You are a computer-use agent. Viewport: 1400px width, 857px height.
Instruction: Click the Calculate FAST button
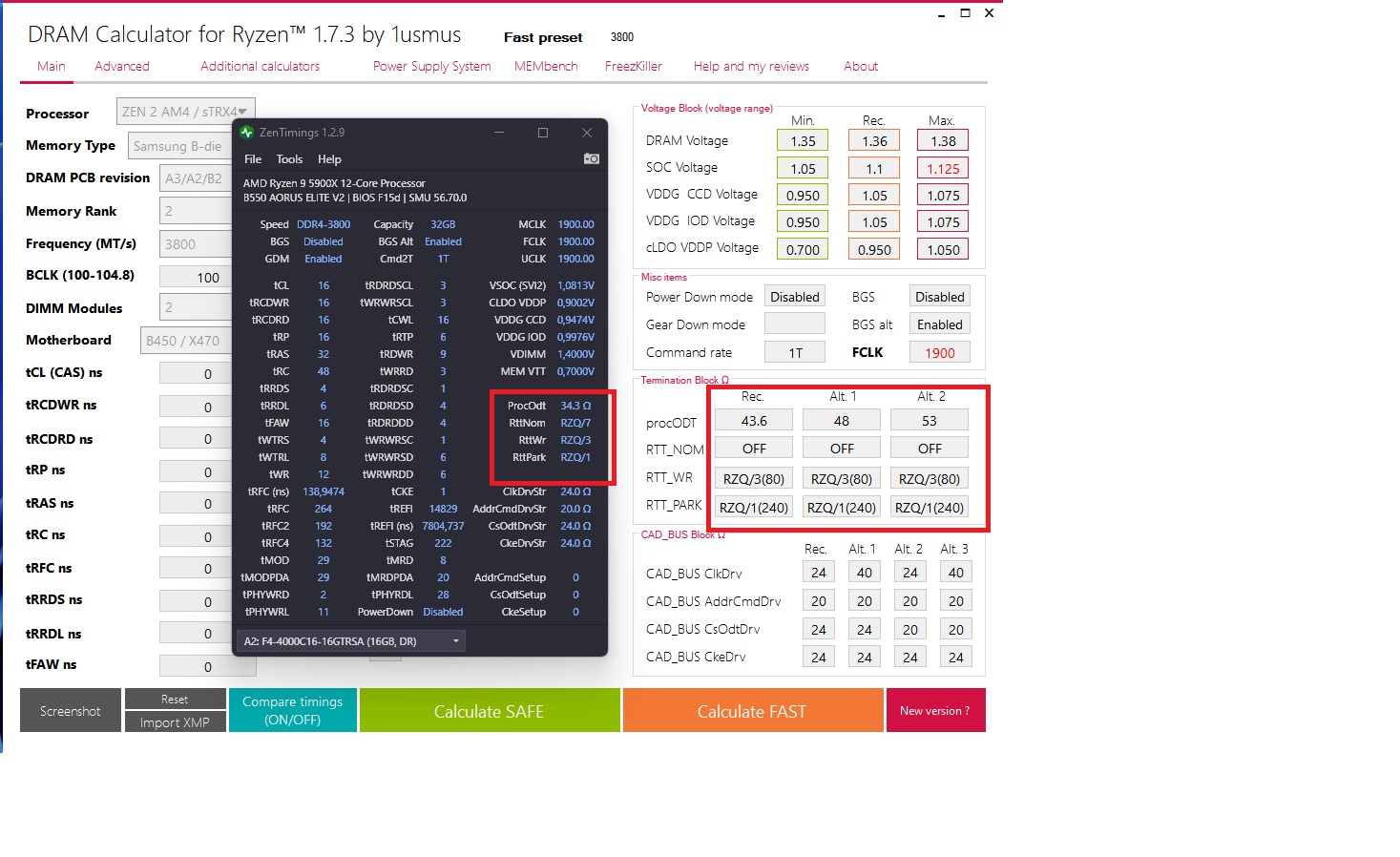(752, 711)
